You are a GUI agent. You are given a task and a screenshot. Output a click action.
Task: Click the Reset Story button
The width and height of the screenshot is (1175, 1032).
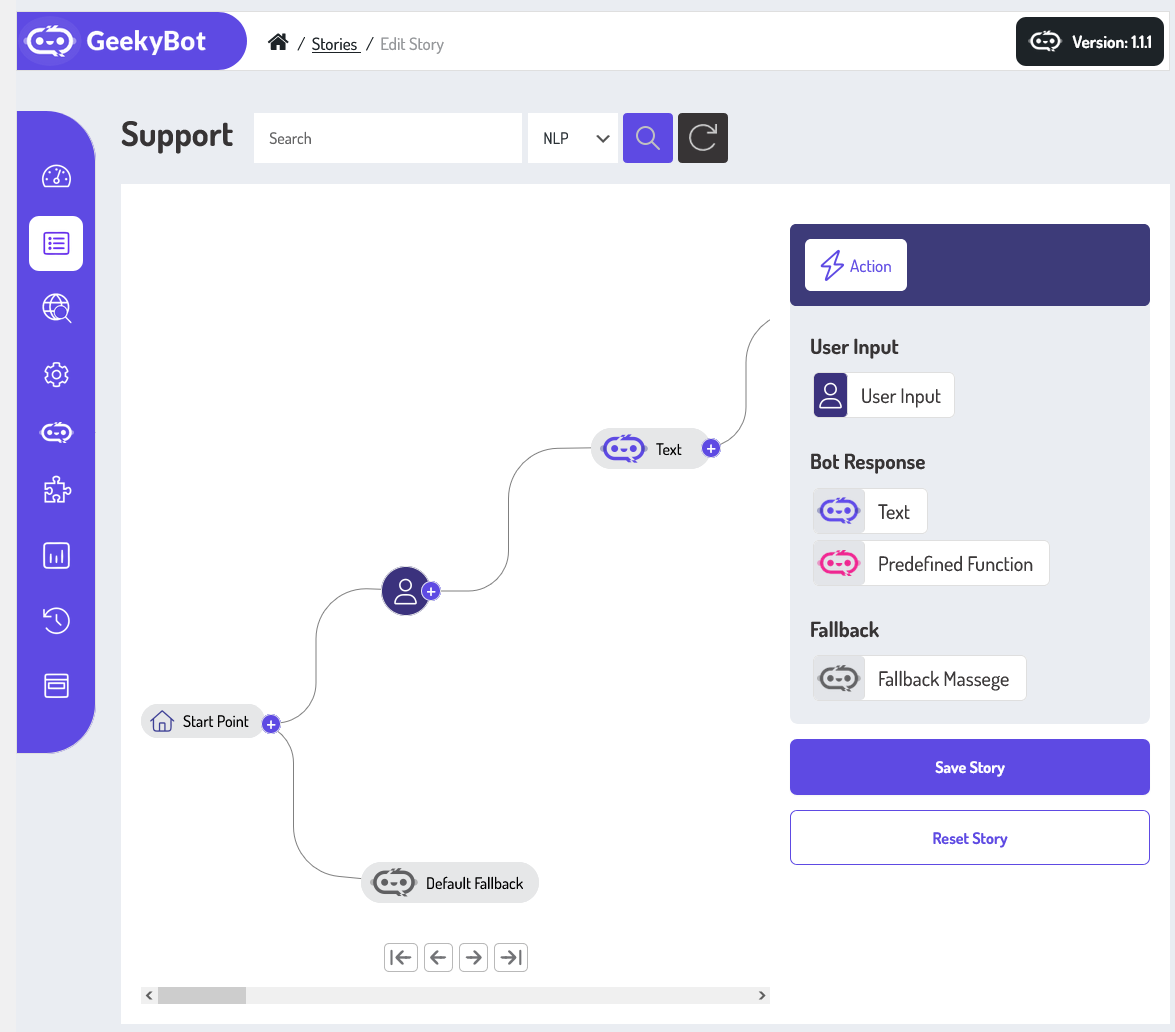(x=969, y=838)
